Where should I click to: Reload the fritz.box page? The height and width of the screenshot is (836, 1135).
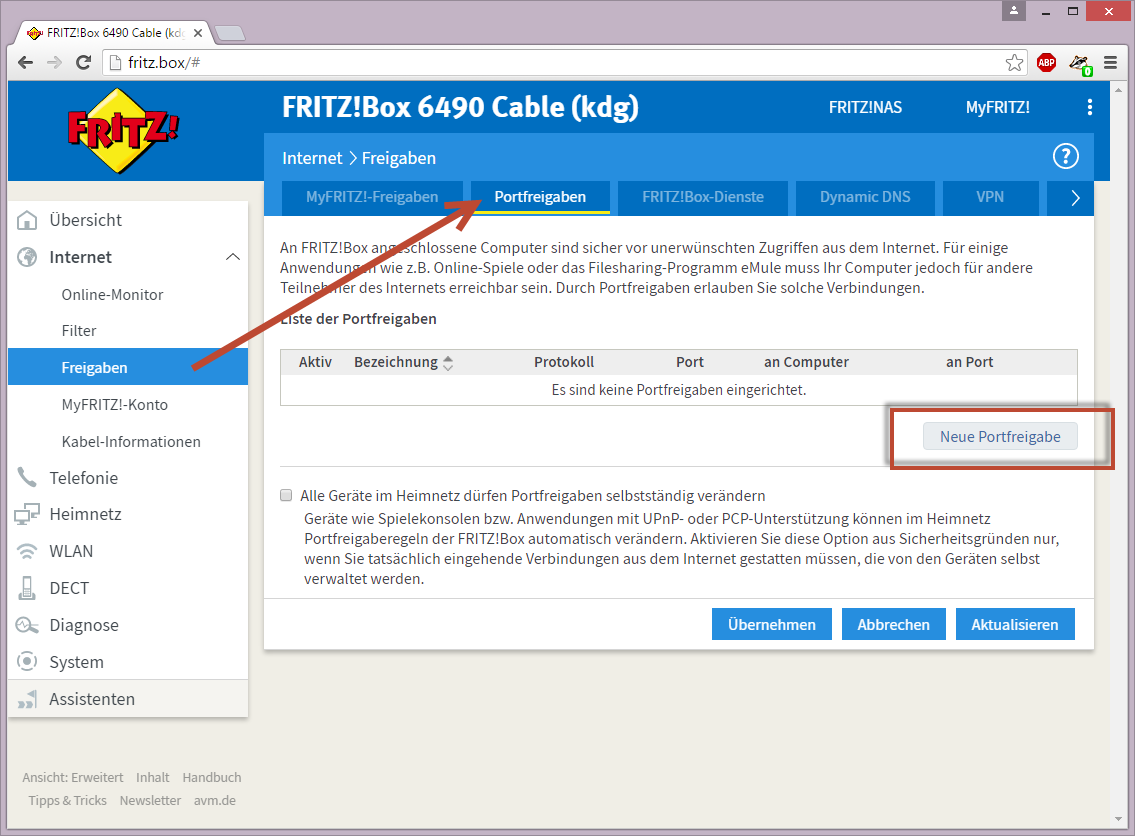84,63
